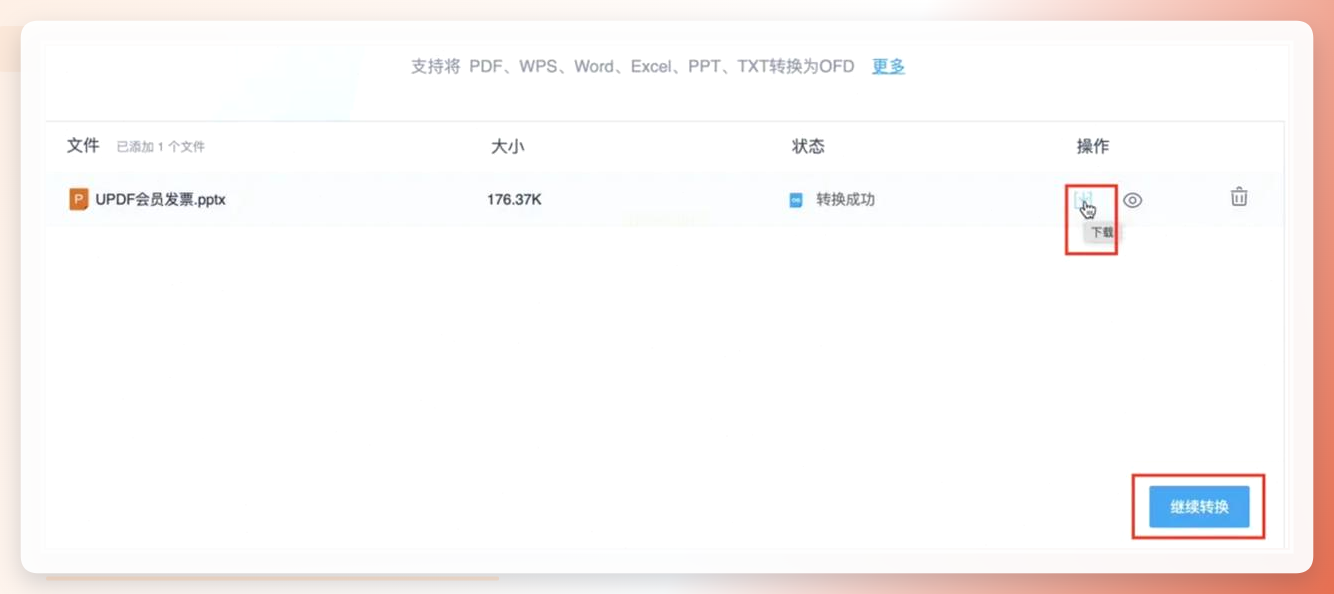The height and width of the screenshot is (594, 1334).
Task: Click the 已添加 1 个文件 label
Action: (x=160, y=147)
